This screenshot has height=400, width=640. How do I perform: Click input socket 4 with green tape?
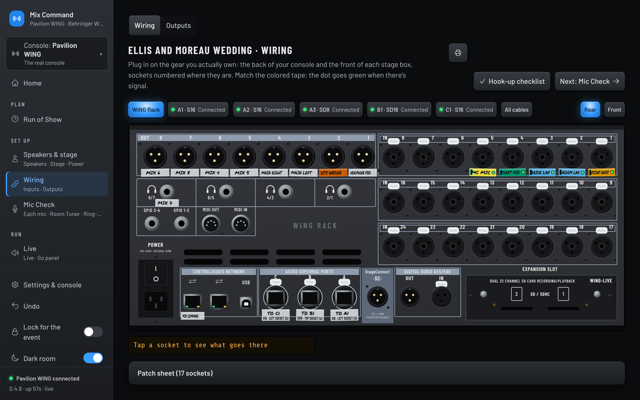[513, 157]
